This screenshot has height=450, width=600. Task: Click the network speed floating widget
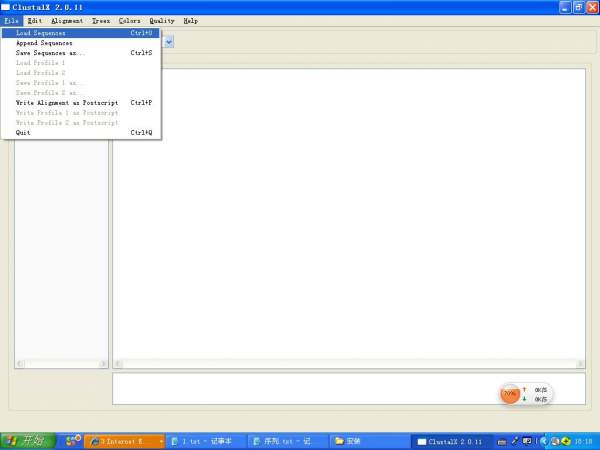pyautogui.click(x=526, y=394)
